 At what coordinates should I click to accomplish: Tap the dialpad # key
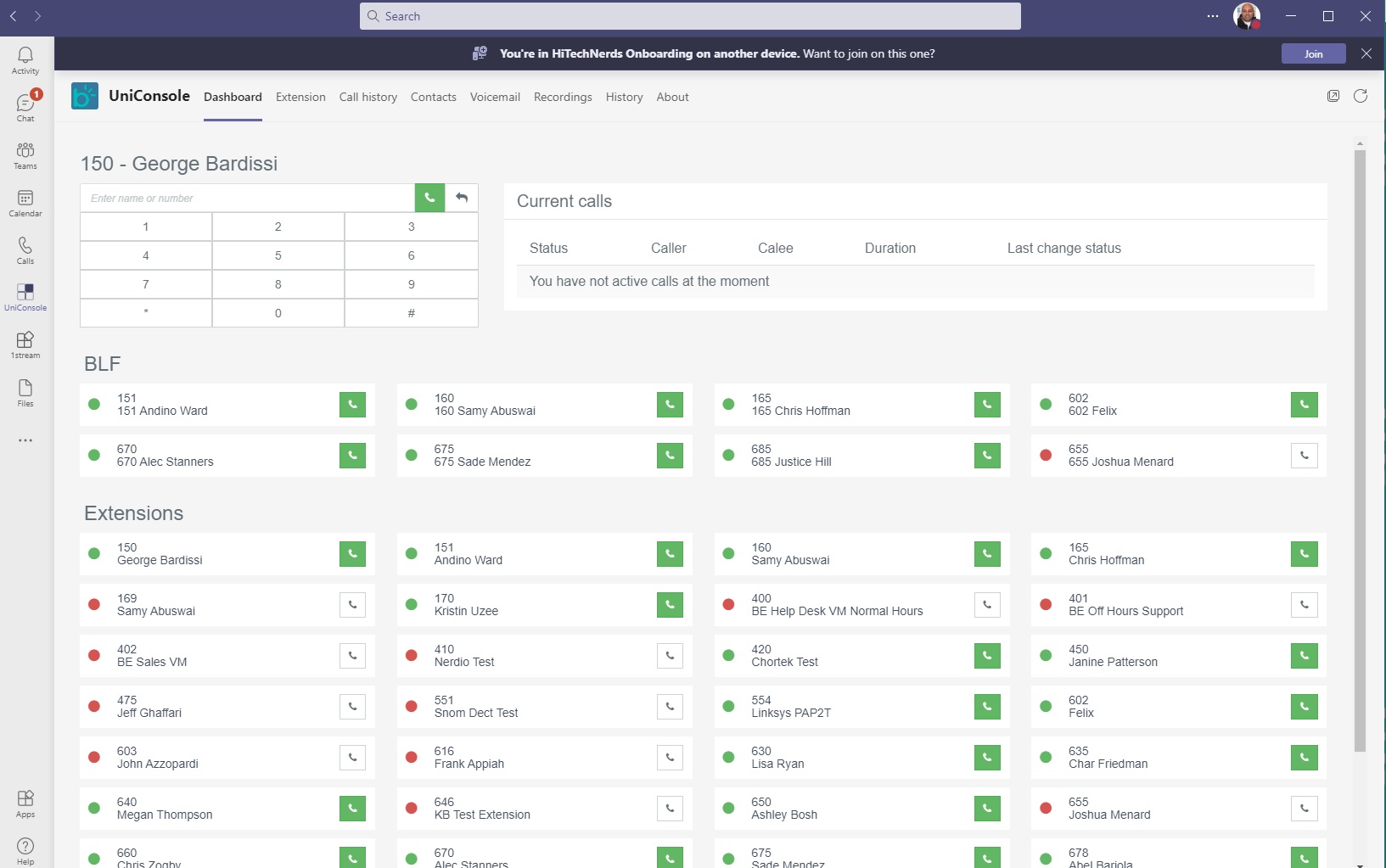click(x=412, y=313)
